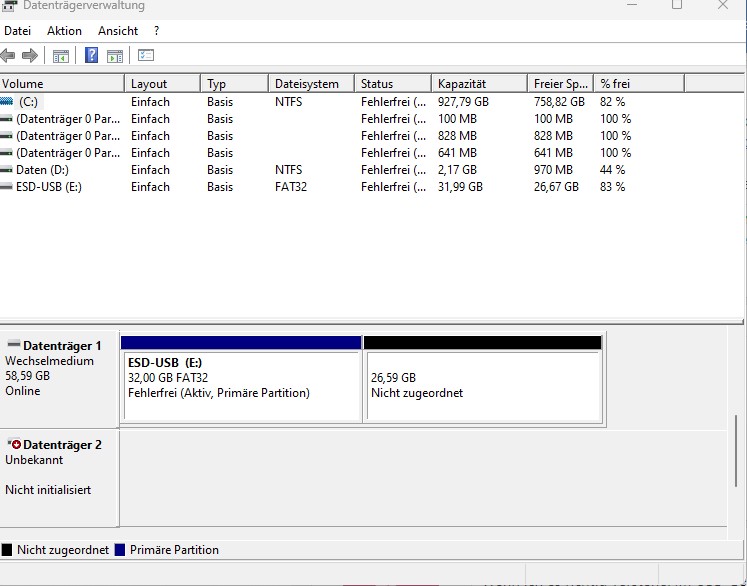This screenshot has width=747, height=586.
Task: Sort by the Layout column header
Action: coord(162,84)
